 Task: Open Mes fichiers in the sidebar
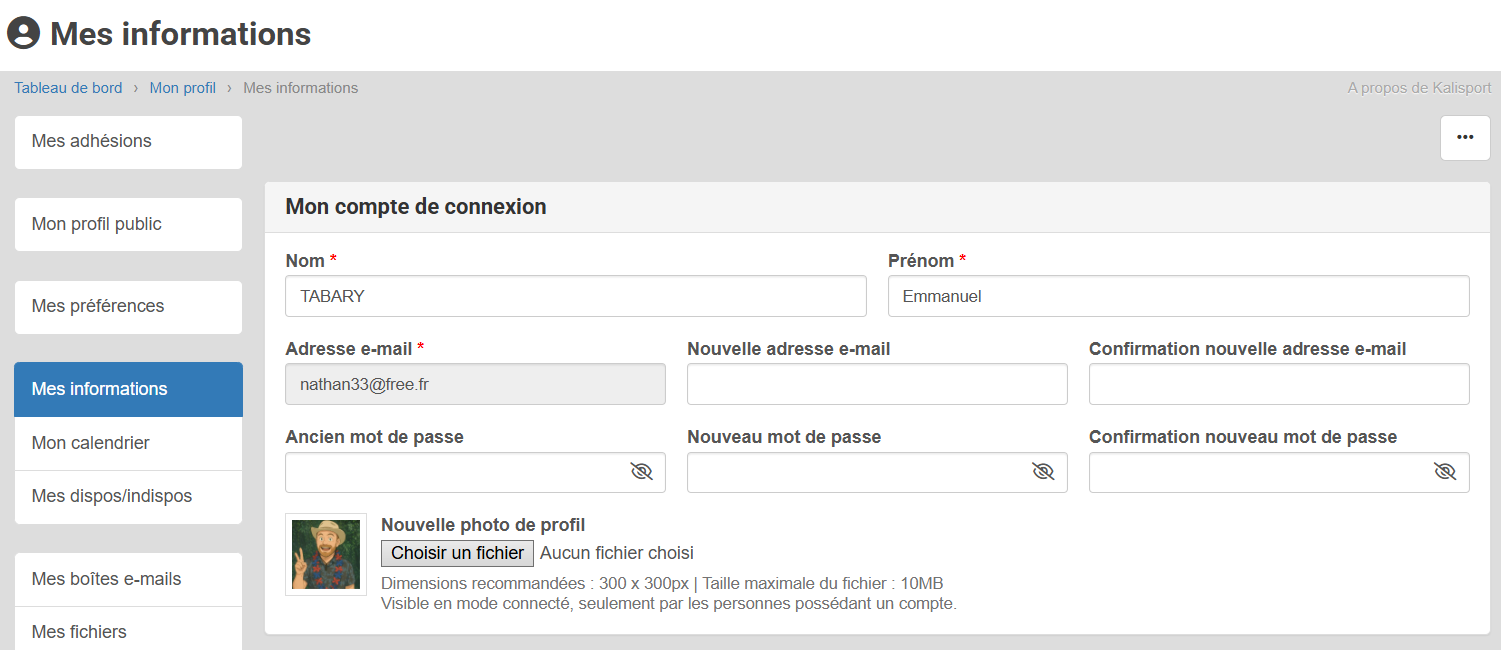[128, 631]
